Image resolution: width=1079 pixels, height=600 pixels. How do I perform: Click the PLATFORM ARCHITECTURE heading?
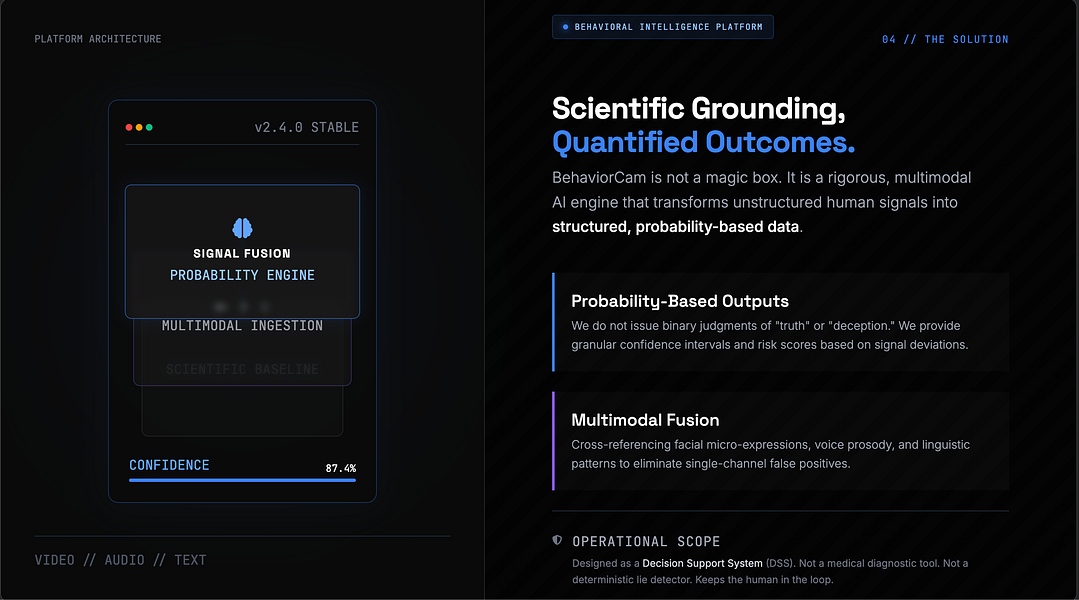[x=98, y=39]
